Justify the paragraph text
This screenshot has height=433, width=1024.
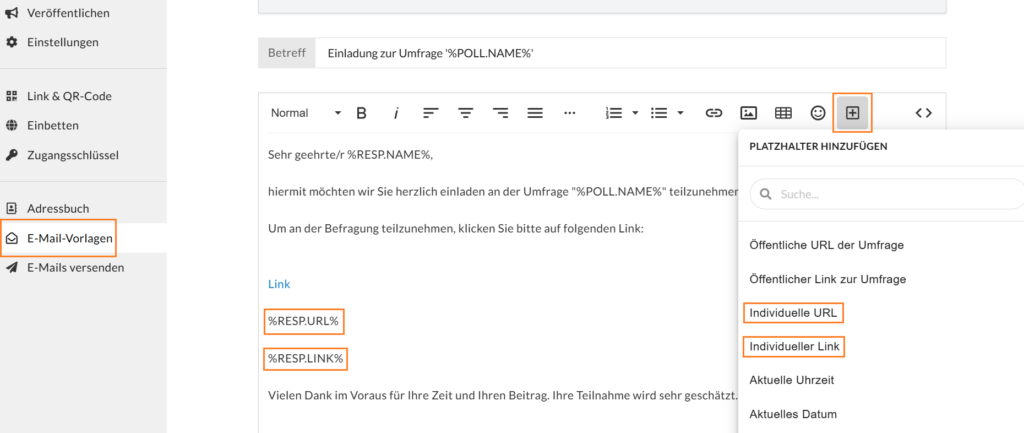(535, 113)
